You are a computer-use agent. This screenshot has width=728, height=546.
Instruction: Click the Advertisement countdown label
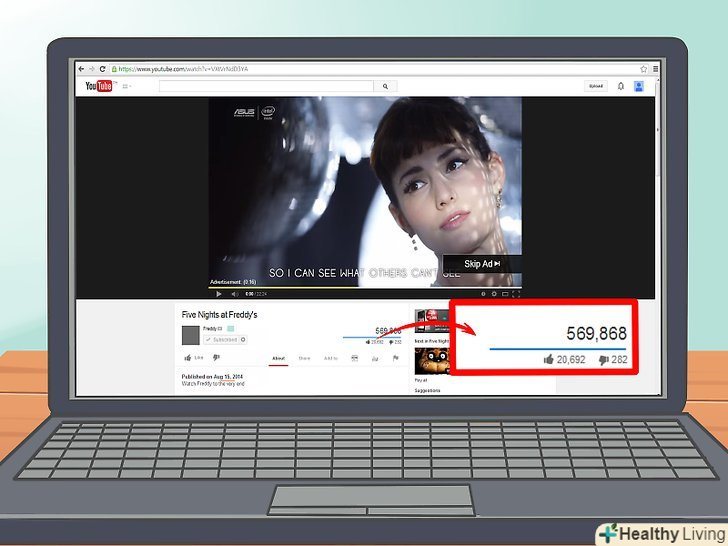pyautogui.click(x=233, y=282)
